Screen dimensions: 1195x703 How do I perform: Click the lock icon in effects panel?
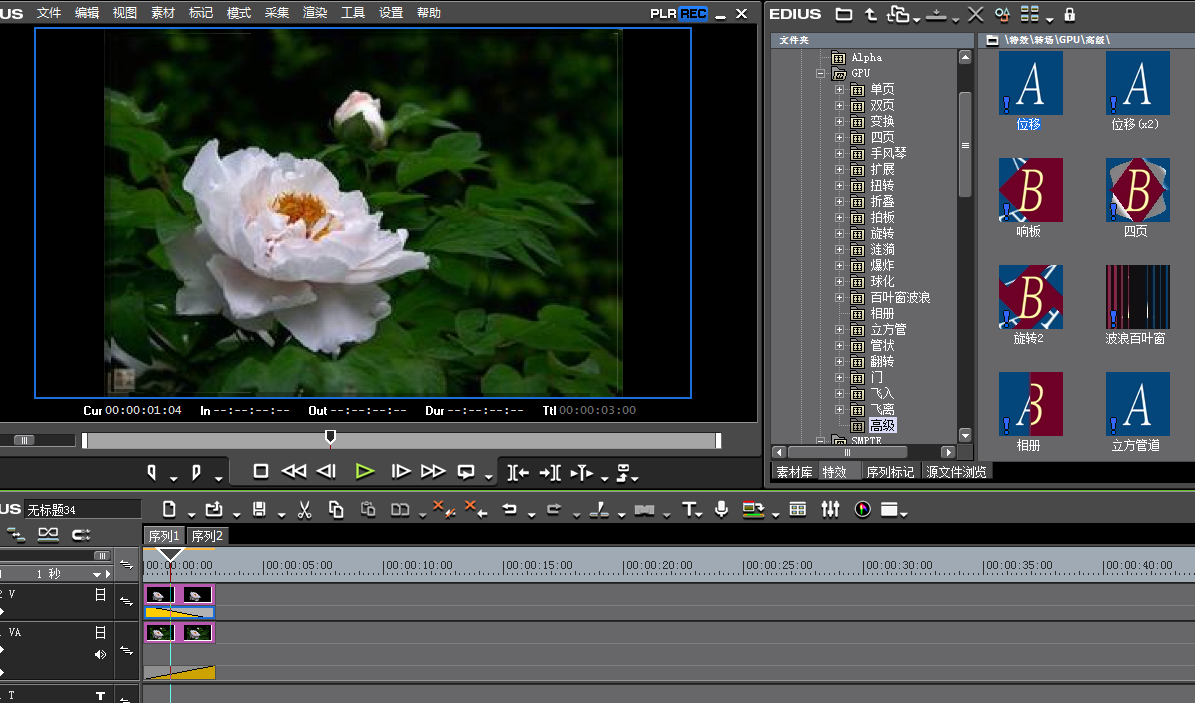click(1069, 14)
